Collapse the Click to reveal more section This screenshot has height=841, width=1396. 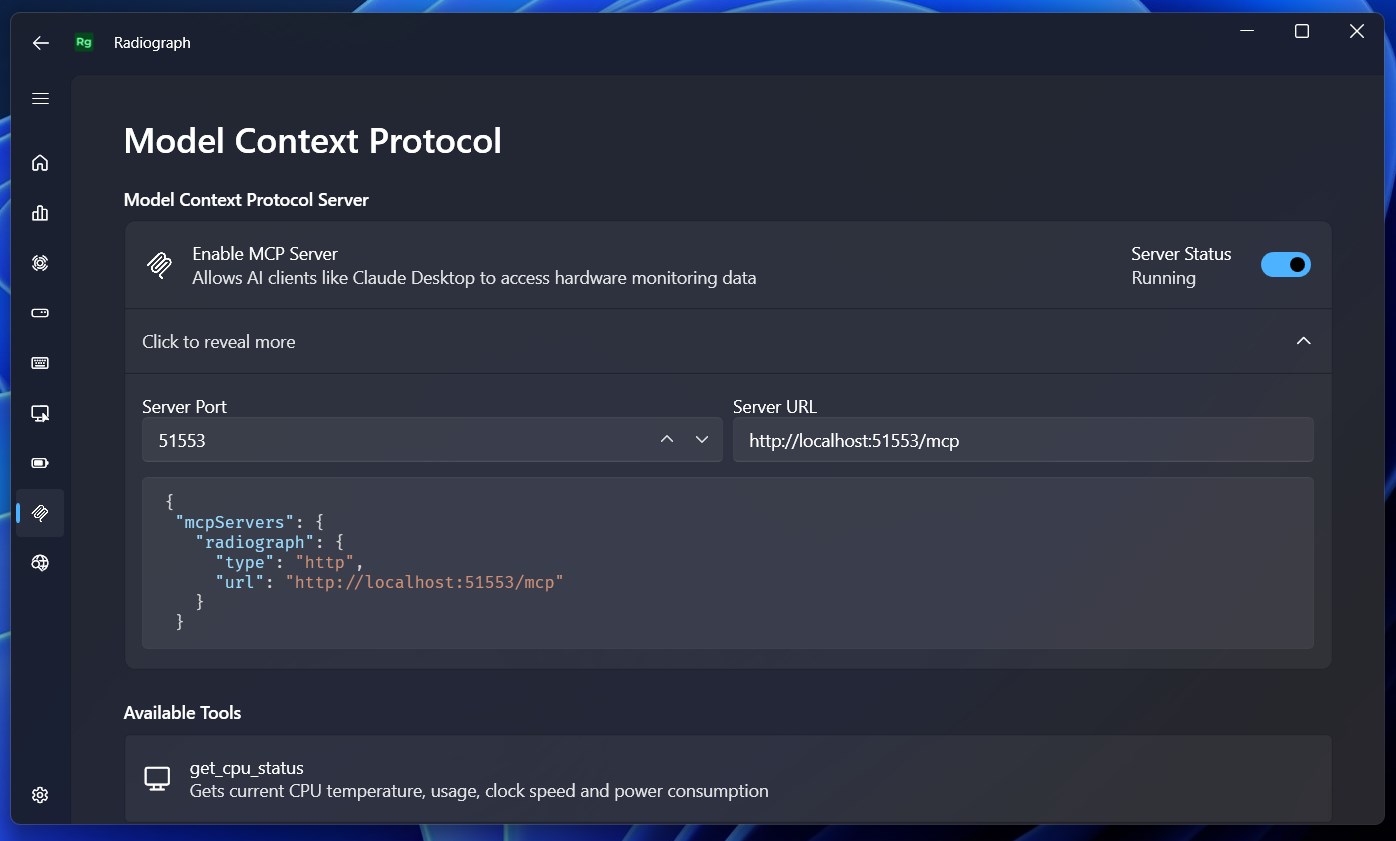click(728, 341)
